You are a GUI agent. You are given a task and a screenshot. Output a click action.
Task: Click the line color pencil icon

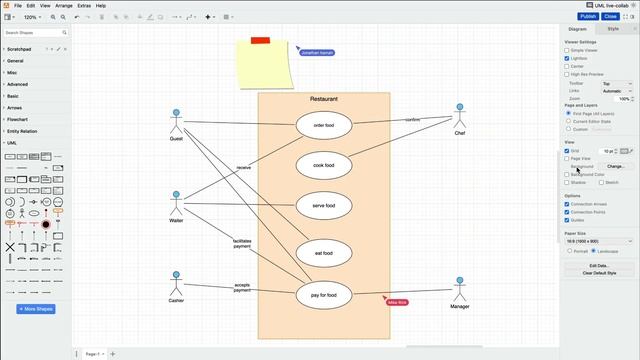[x=150, y=17]
